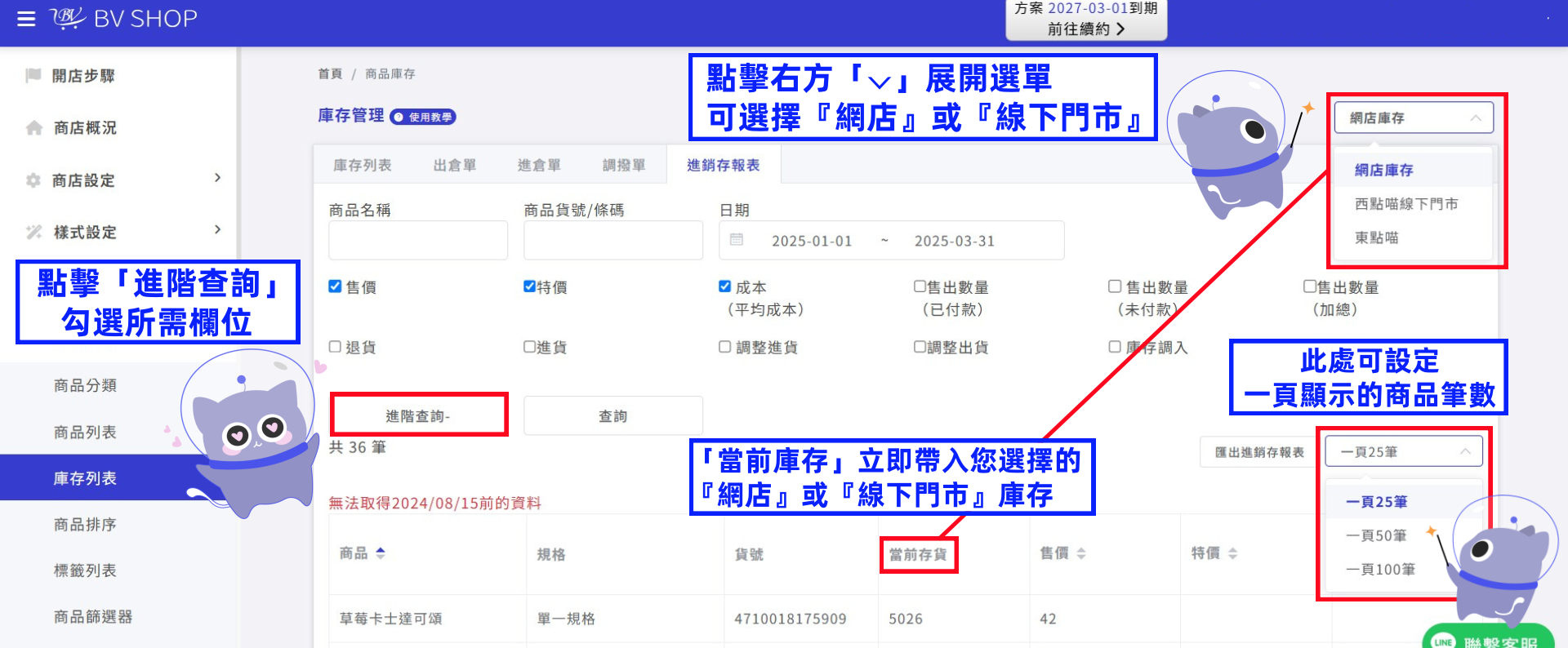
Task: Expand the 樣式設定 submenu
Action: [x=217, y=230]
